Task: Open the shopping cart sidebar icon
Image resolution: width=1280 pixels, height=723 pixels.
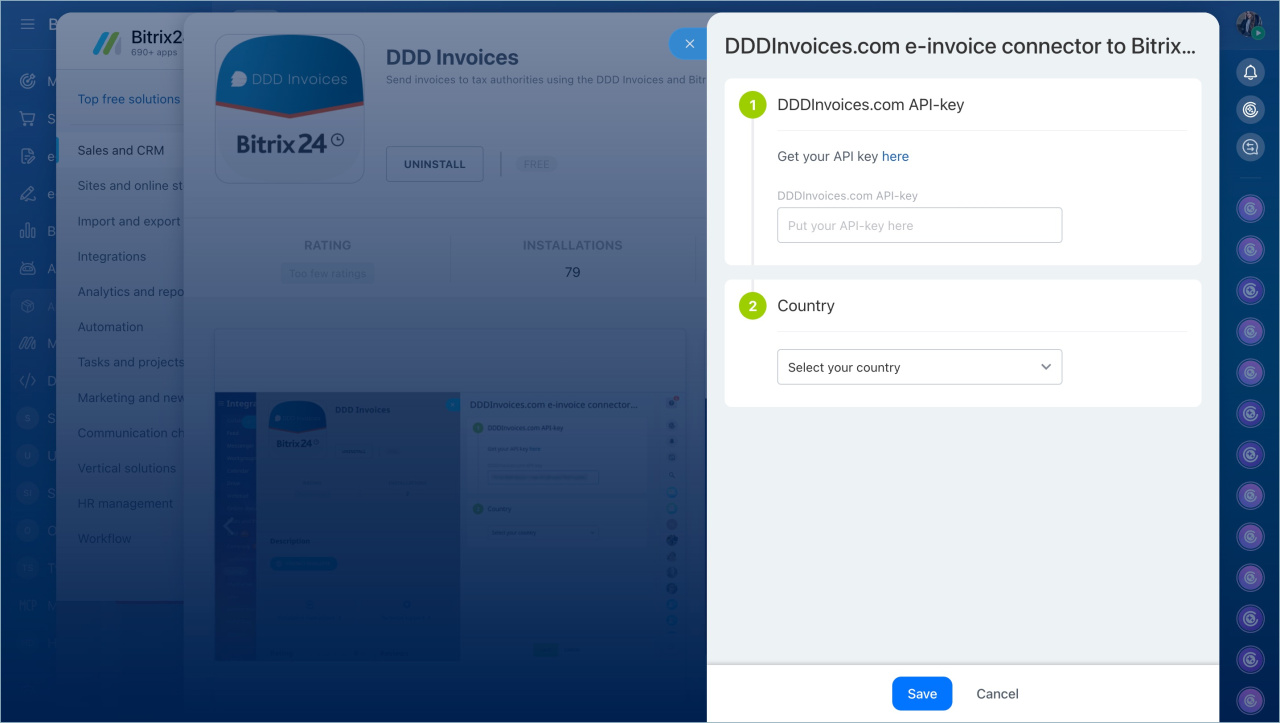Action: click(x=27, y=119)
